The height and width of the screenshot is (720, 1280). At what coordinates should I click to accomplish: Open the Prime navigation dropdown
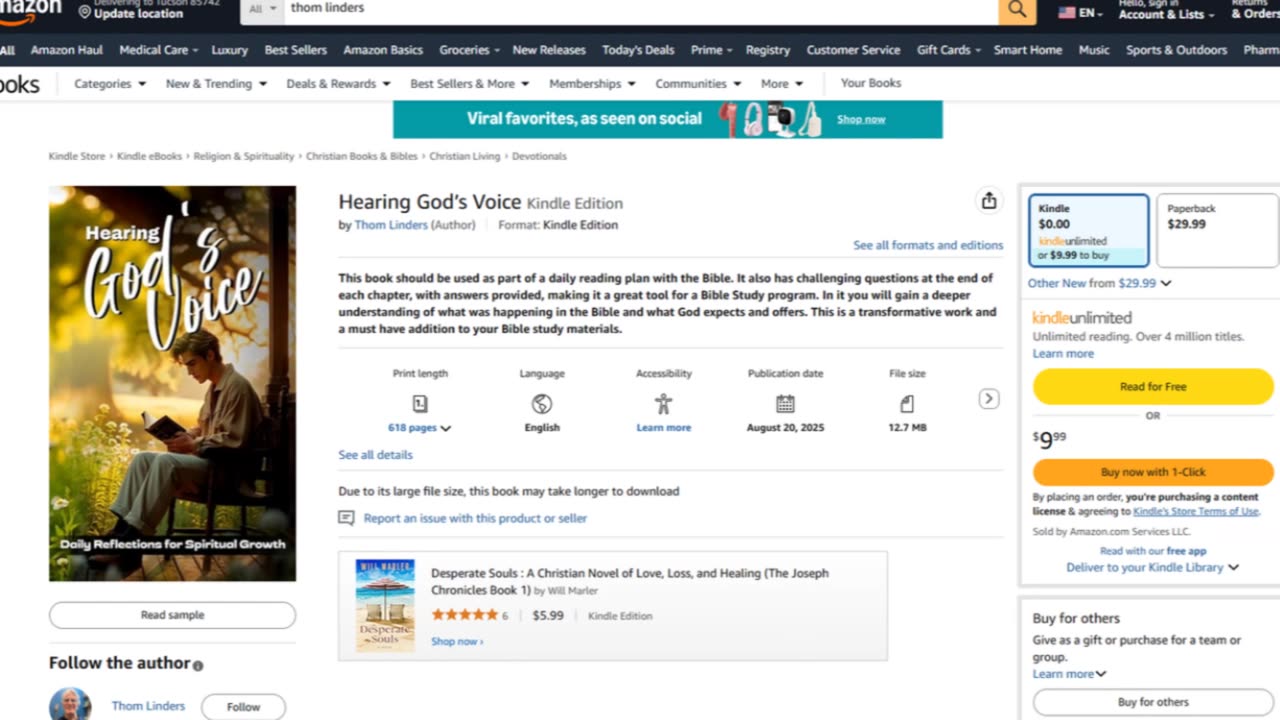711,50
